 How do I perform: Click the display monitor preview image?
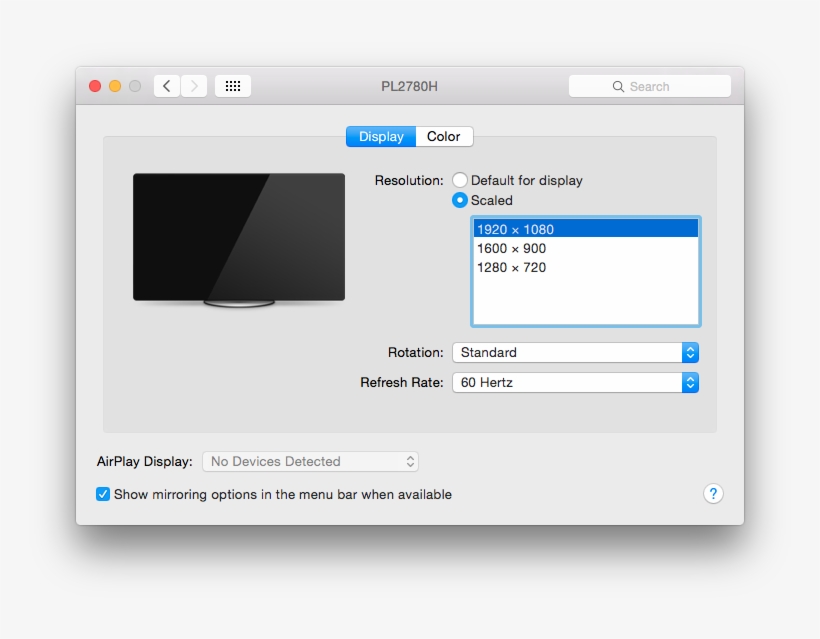click(x=238, y=237)
